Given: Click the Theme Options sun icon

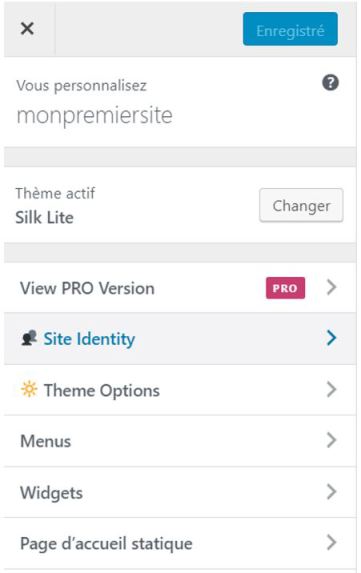Looking at the screenshot, I should [x=29, y=389].
